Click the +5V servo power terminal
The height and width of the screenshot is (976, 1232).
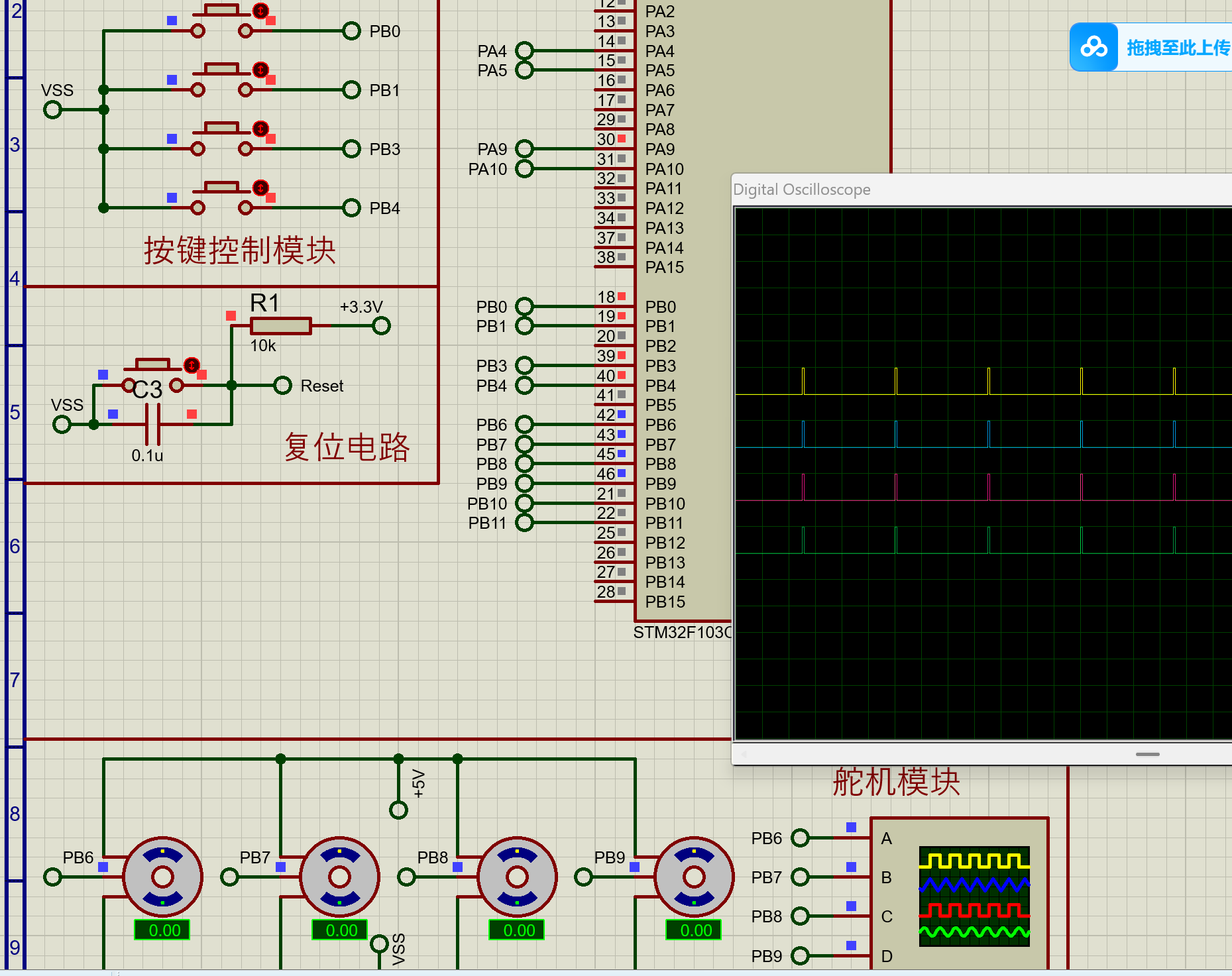click(398, 810)
